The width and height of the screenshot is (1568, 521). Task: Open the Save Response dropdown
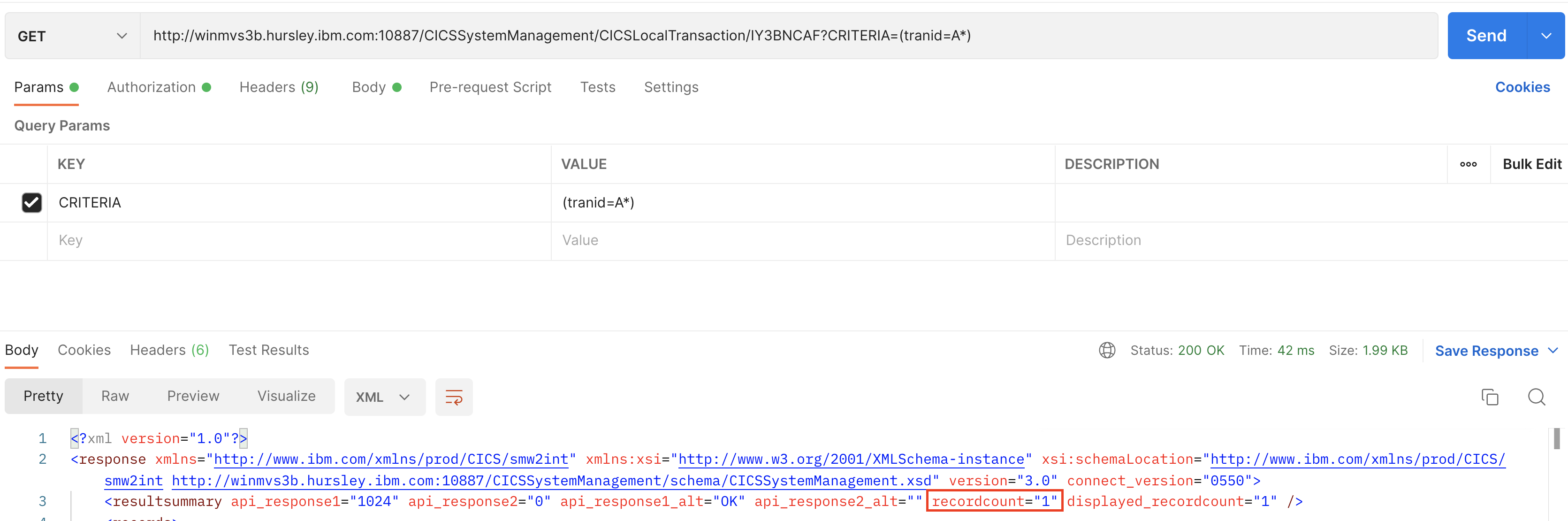1552,350
